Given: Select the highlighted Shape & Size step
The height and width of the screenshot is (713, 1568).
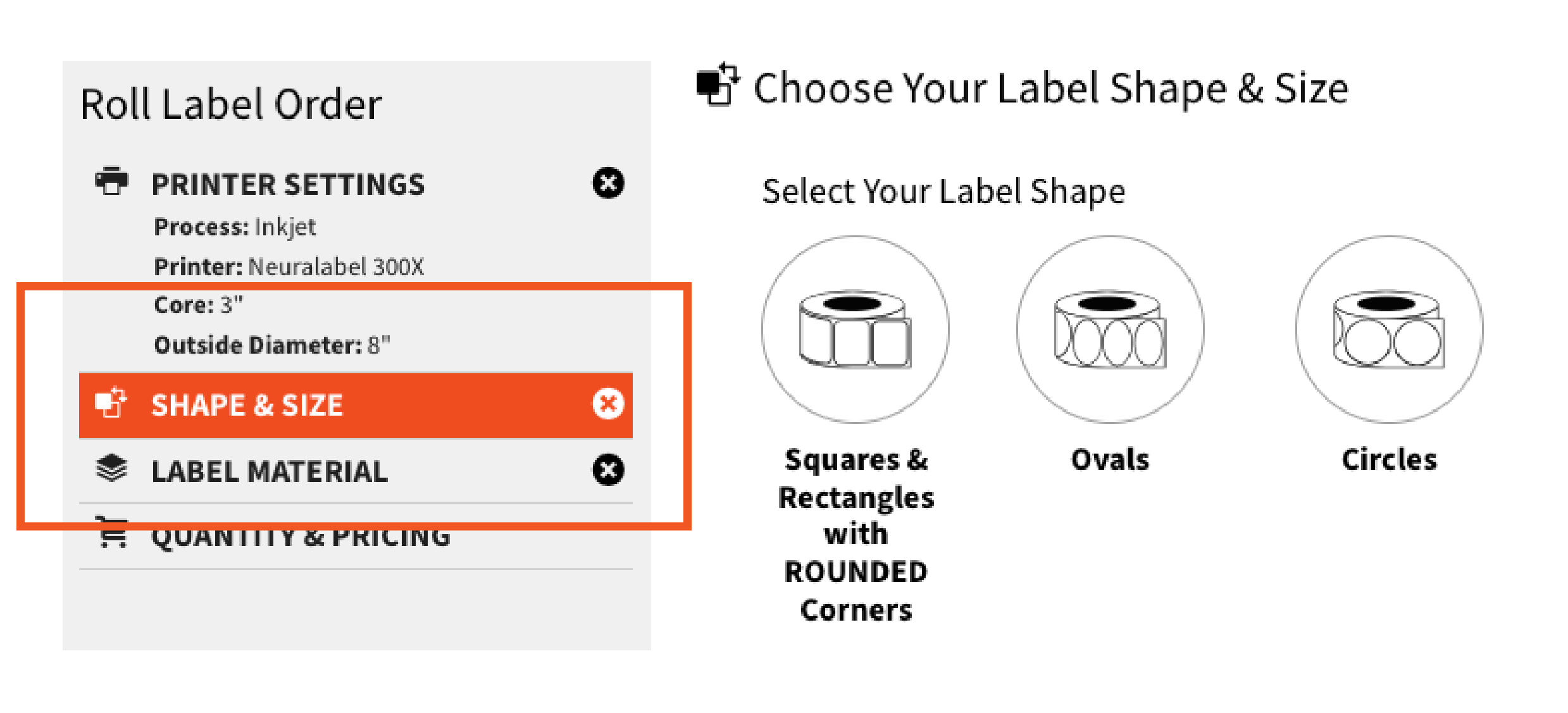Looking at the screenshot, I should [x=247, y=404].
